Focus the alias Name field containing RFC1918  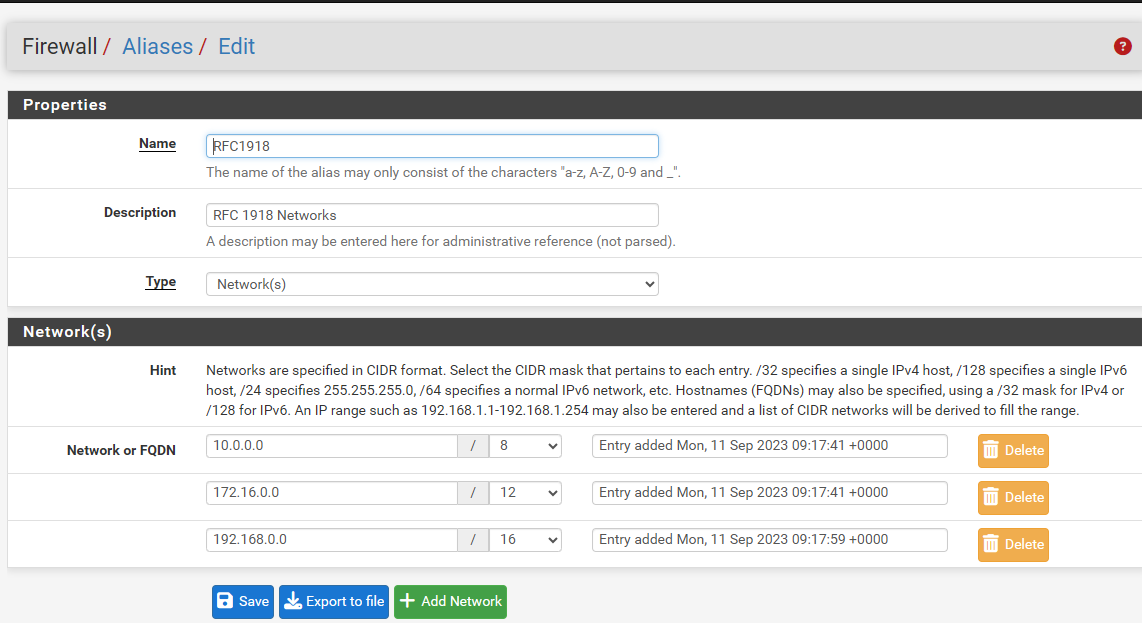pyautogui.click(x=432, y=146)
